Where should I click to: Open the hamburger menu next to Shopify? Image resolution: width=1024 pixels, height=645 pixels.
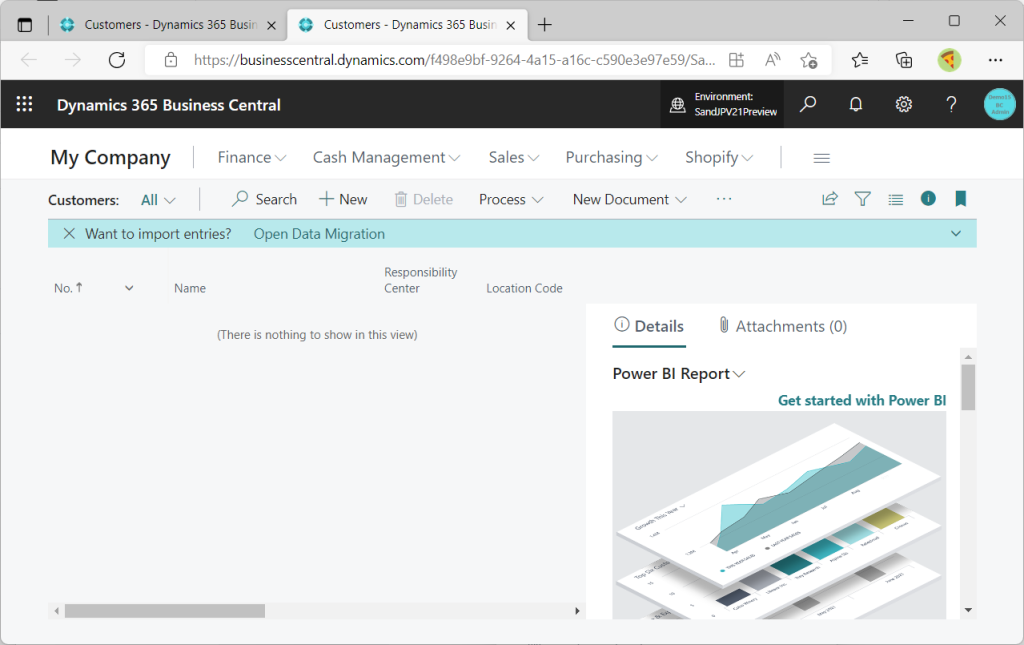click(x=822, y=158)
